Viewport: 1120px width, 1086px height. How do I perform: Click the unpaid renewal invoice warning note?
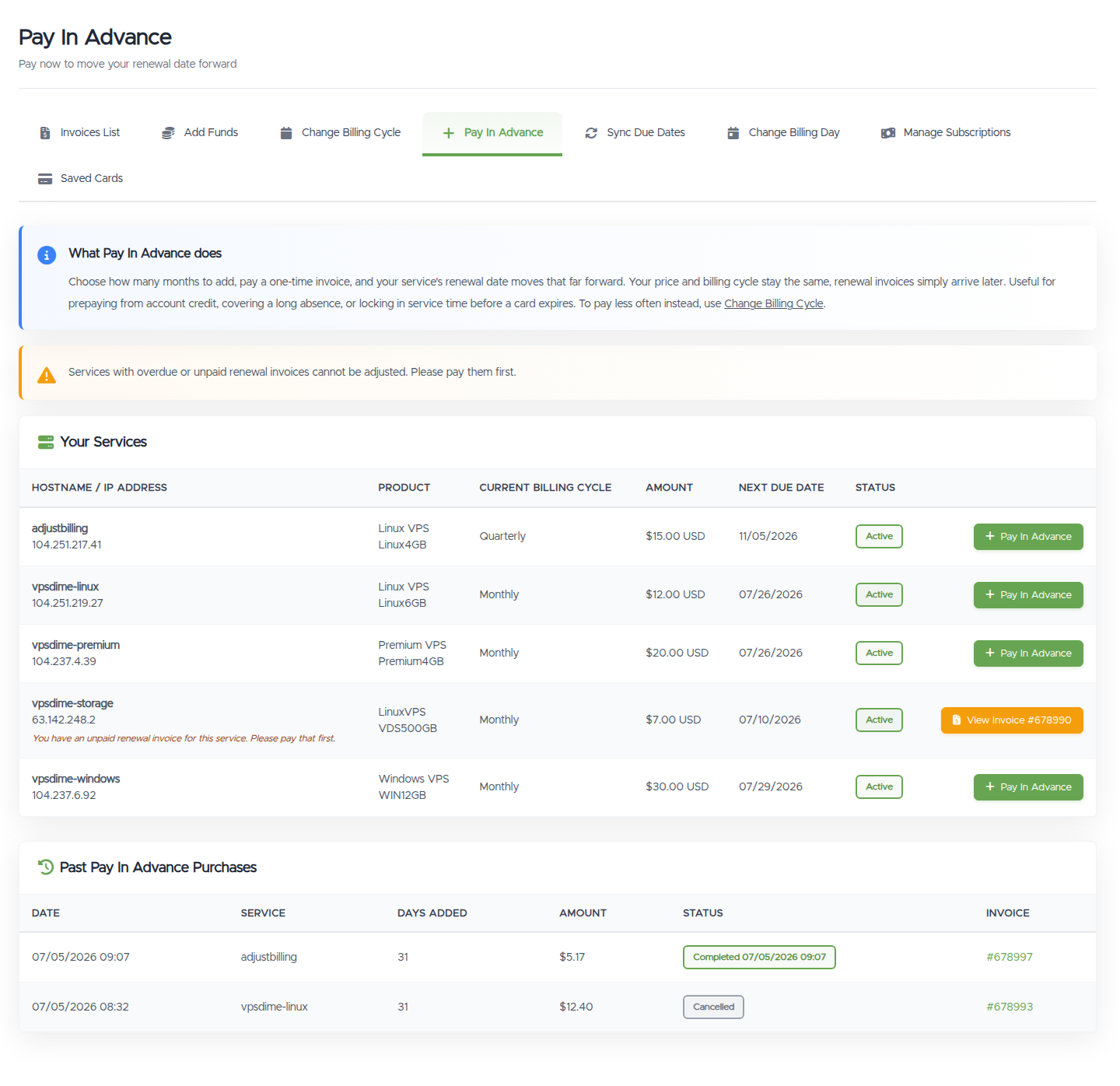click(184, 738)
